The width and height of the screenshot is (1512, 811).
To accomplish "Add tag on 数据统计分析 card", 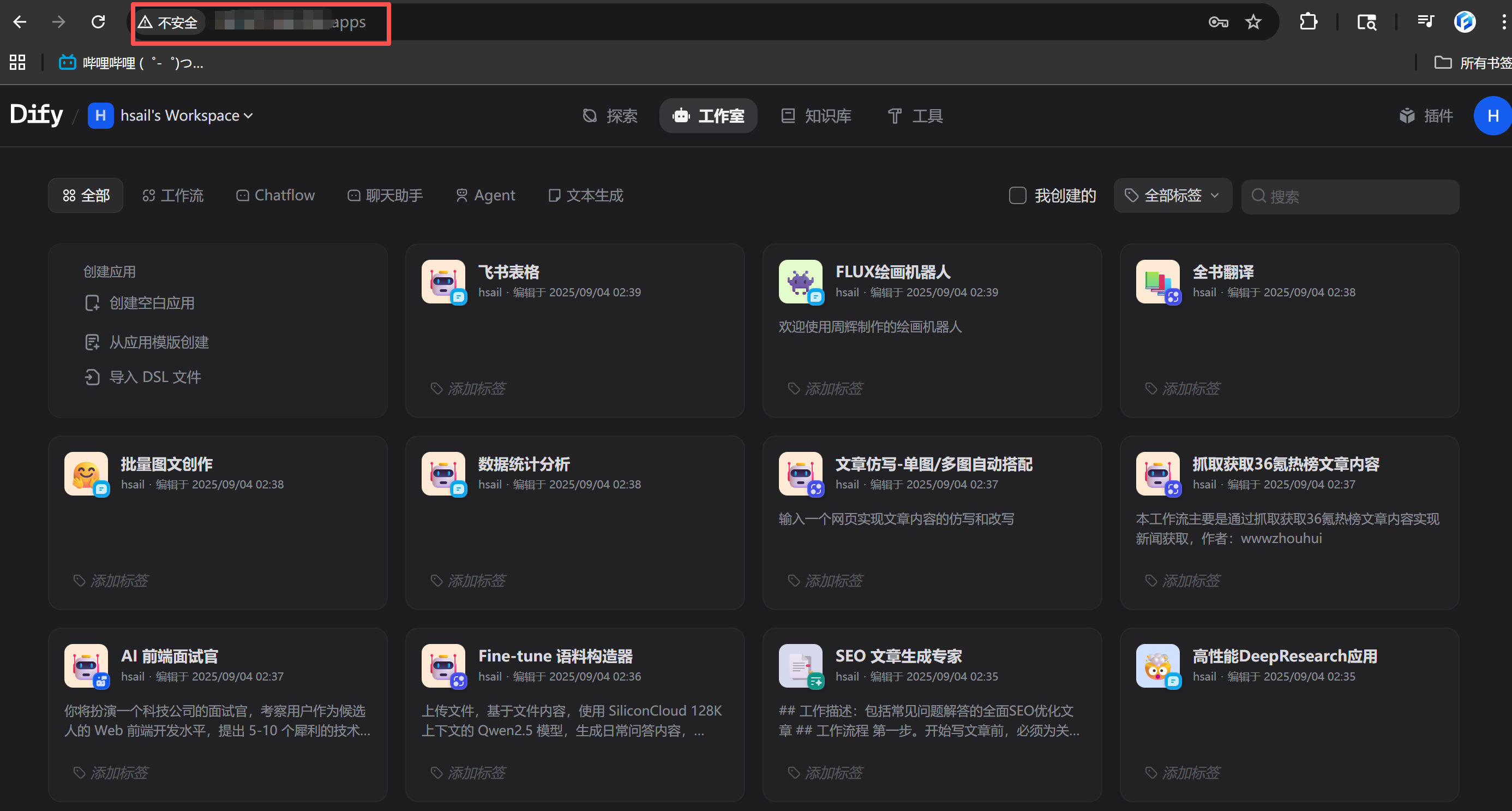I will (468, 580).
